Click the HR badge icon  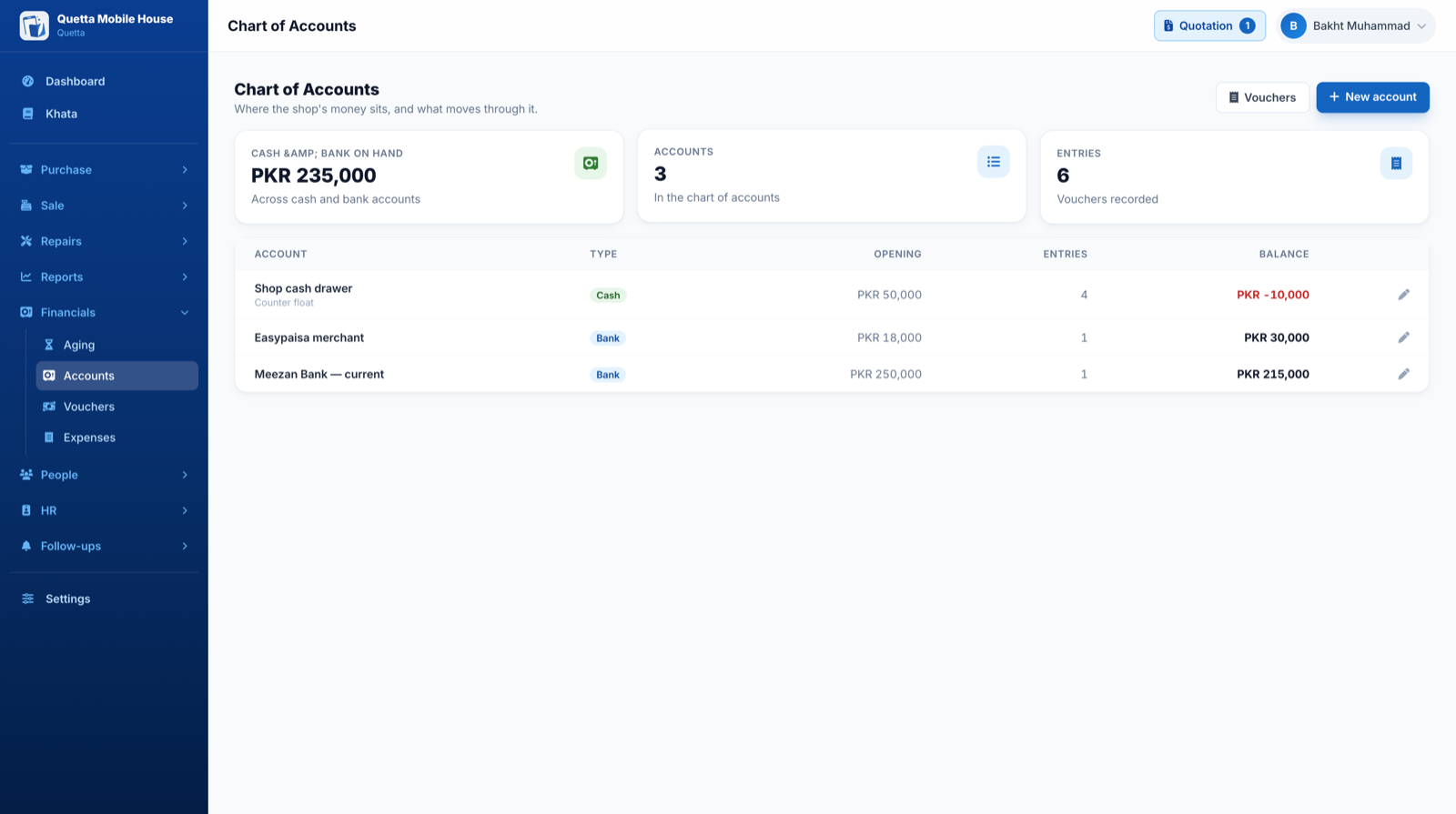point(26,510)
